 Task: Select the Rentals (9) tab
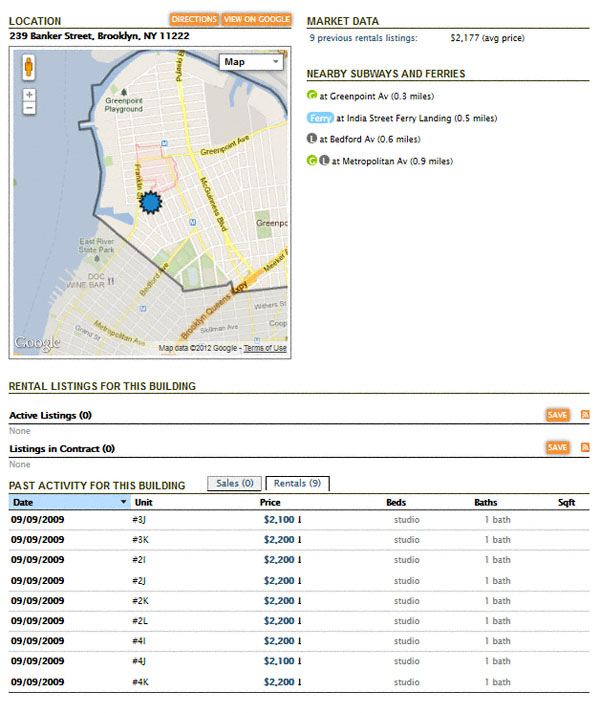[297, 484]
